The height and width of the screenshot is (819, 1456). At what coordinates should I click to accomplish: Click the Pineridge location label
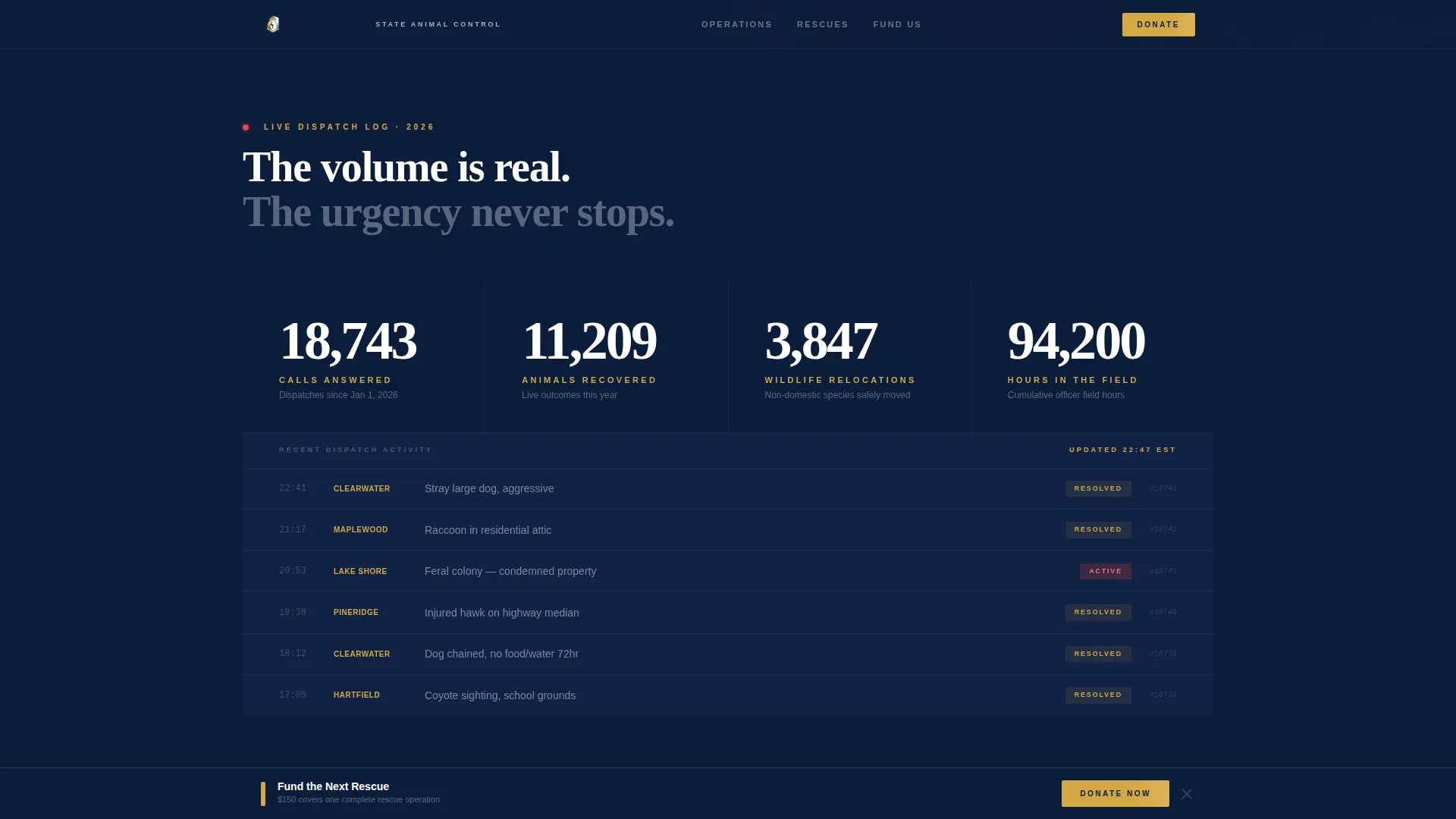pos(356,613)
